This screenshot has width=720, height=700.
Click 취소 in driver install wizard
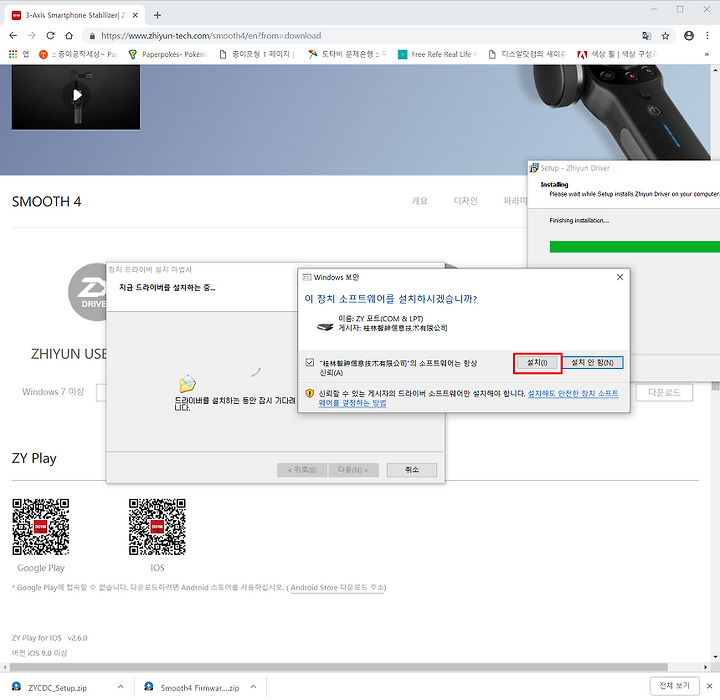(x=412, y=470)
